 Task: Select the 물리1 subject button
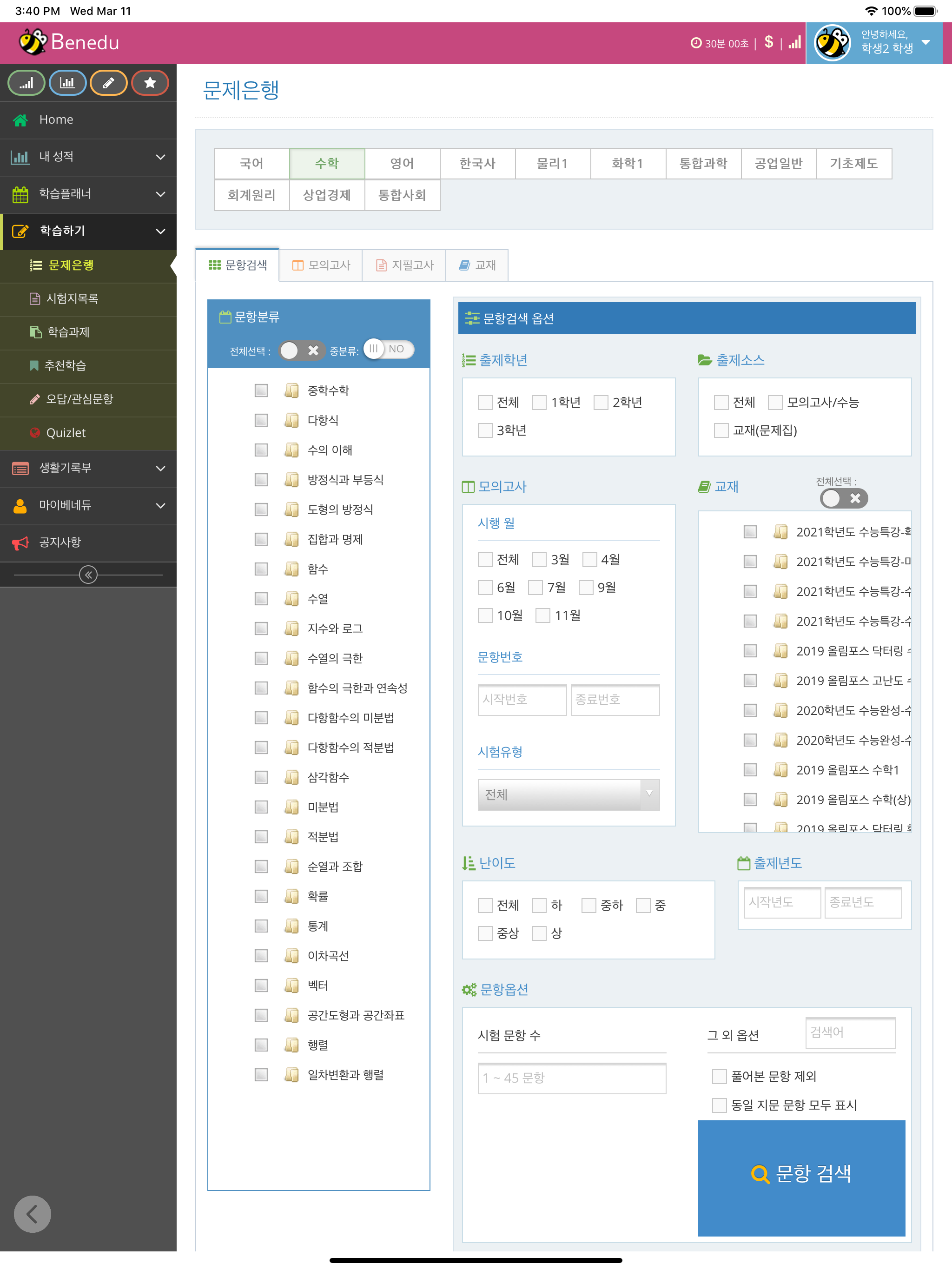coord(552,164)
